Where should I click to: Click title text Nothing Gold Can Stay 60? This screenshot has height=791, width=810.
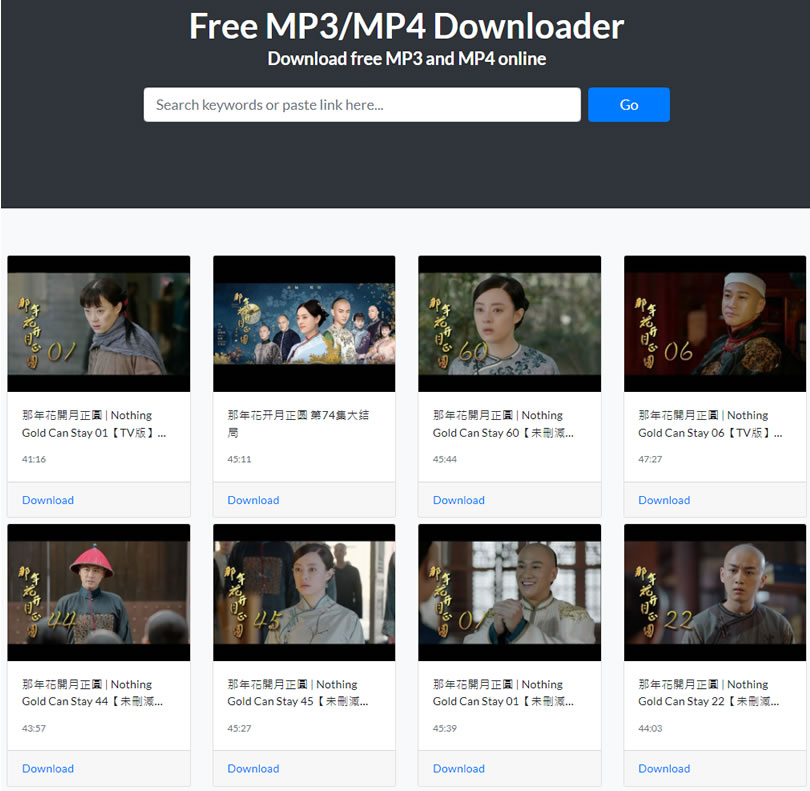(503, 424)
